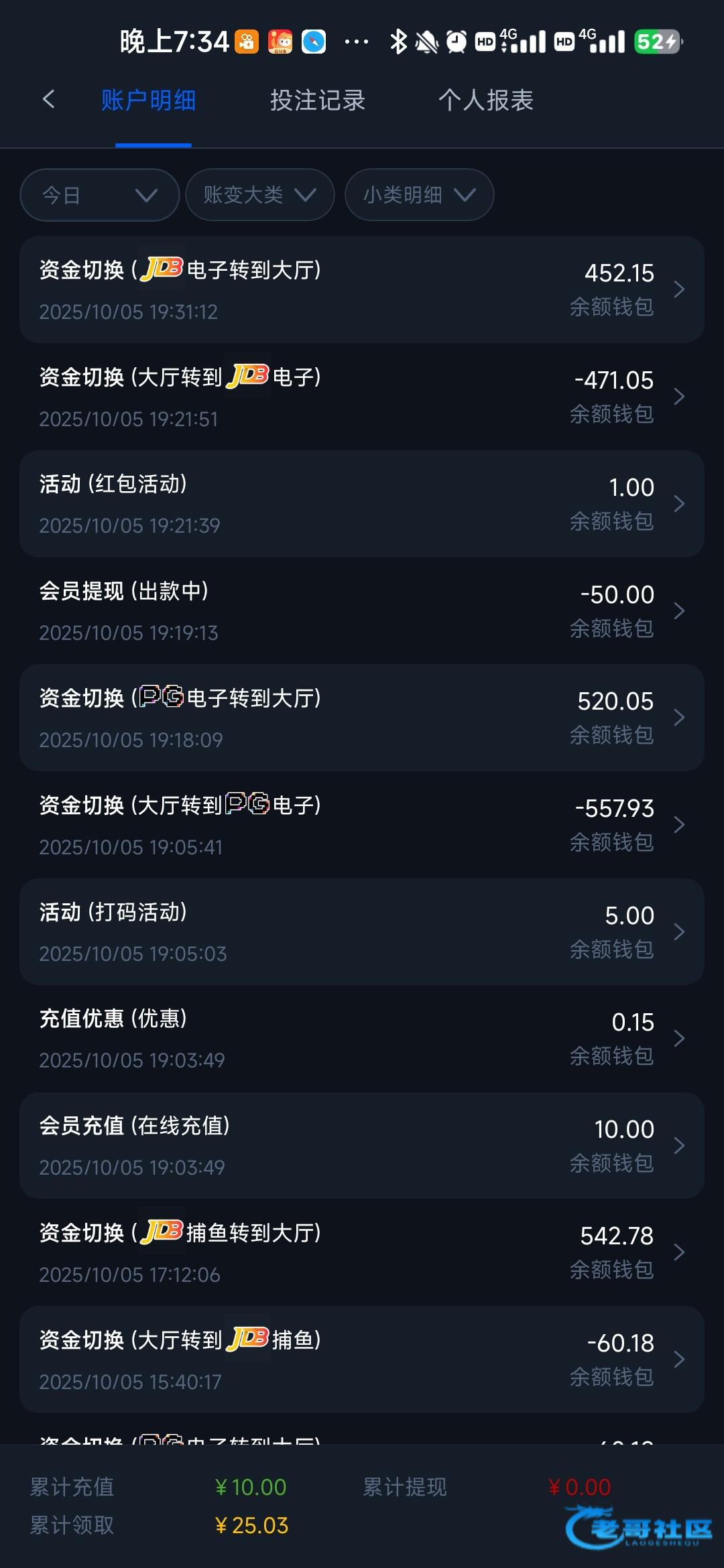This screenshot has width=724, height=1568.
Task: Open details arrow for 红包活动 1.00
Action: click(x=679, y=504)
